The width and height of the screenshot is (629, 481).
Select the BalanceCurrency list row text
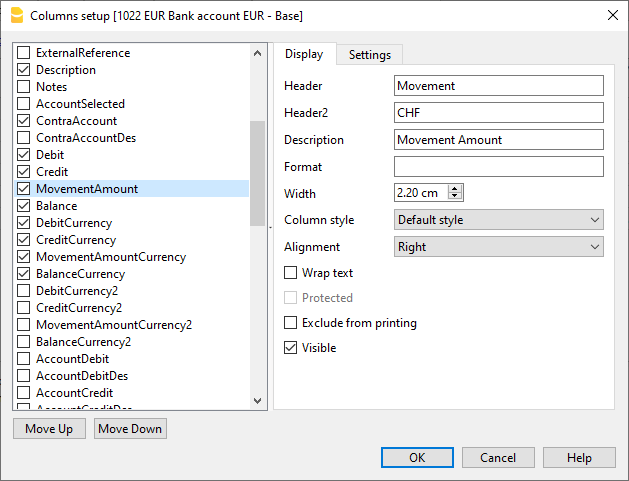pyautogui.click(x=81, y=274)
